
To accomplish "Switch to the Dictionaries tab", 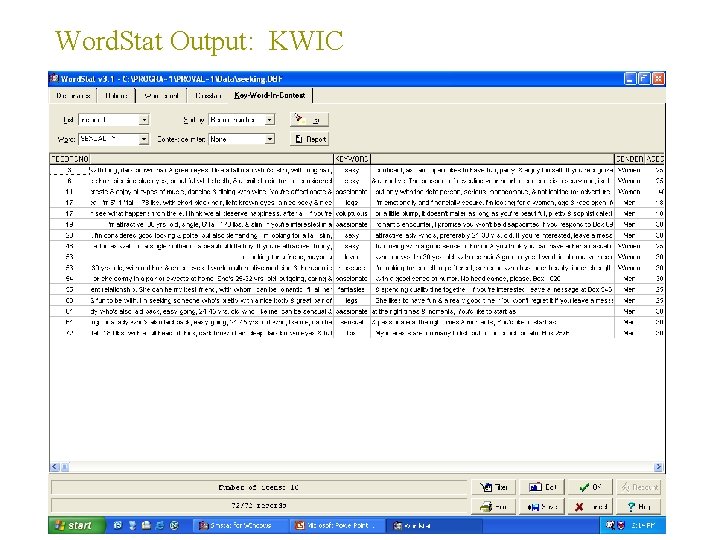I will tap(73, 96).
